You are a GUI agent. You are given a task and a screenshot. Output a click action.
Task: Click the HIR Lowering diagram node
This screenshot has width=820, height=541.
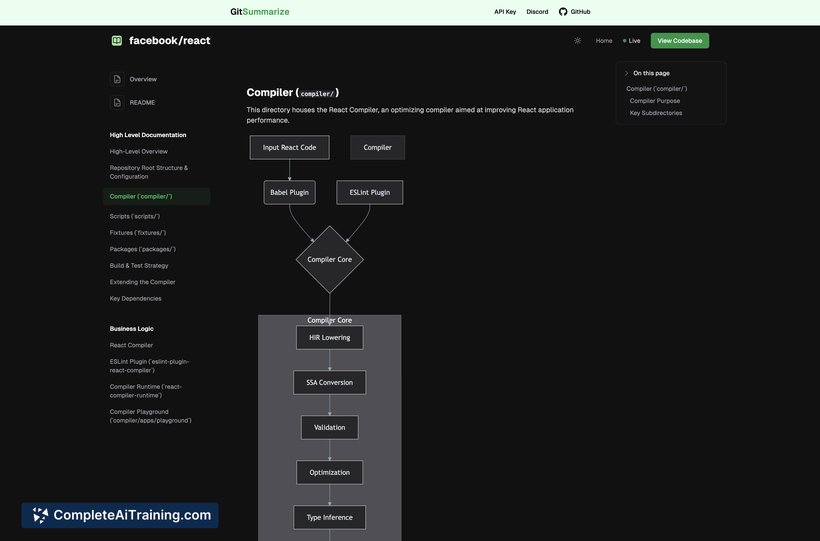[x=329, y=337]
